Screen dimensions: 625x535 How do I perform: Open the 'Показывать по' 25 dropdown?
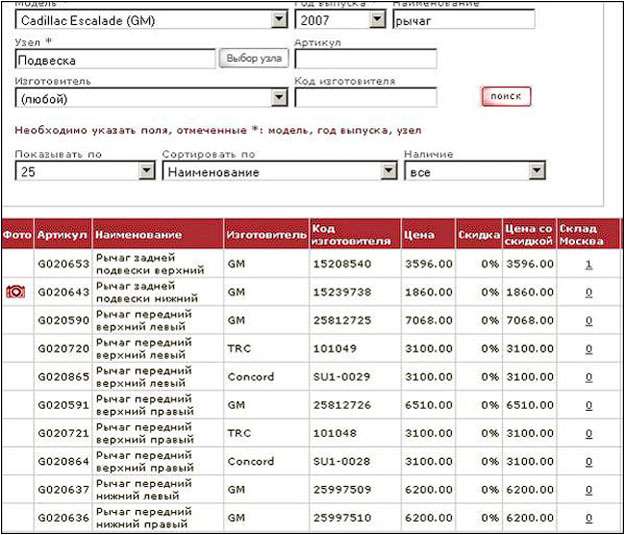click(146, 172)
